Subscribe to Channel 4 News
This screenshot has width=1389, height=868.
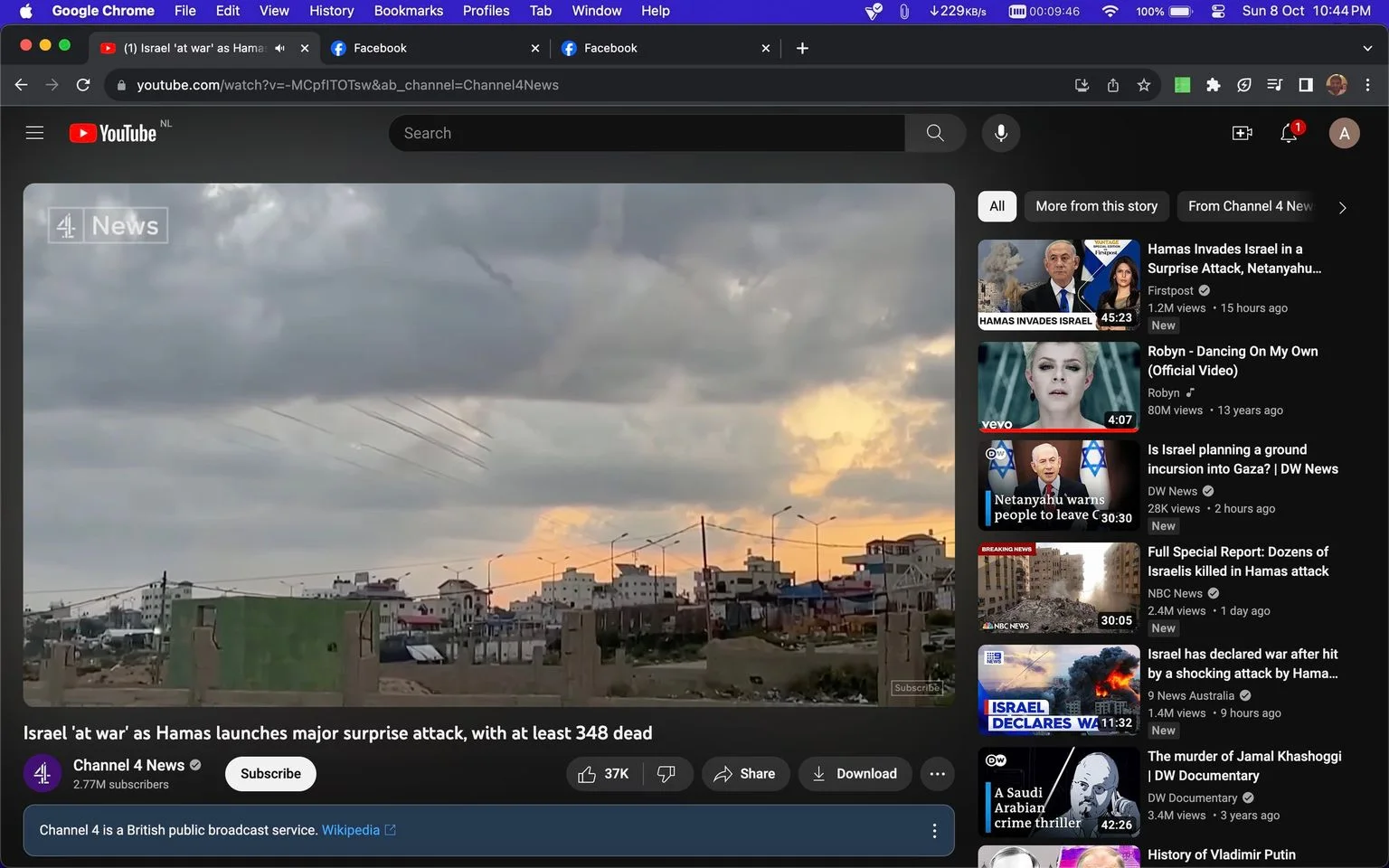coord(270,774)
